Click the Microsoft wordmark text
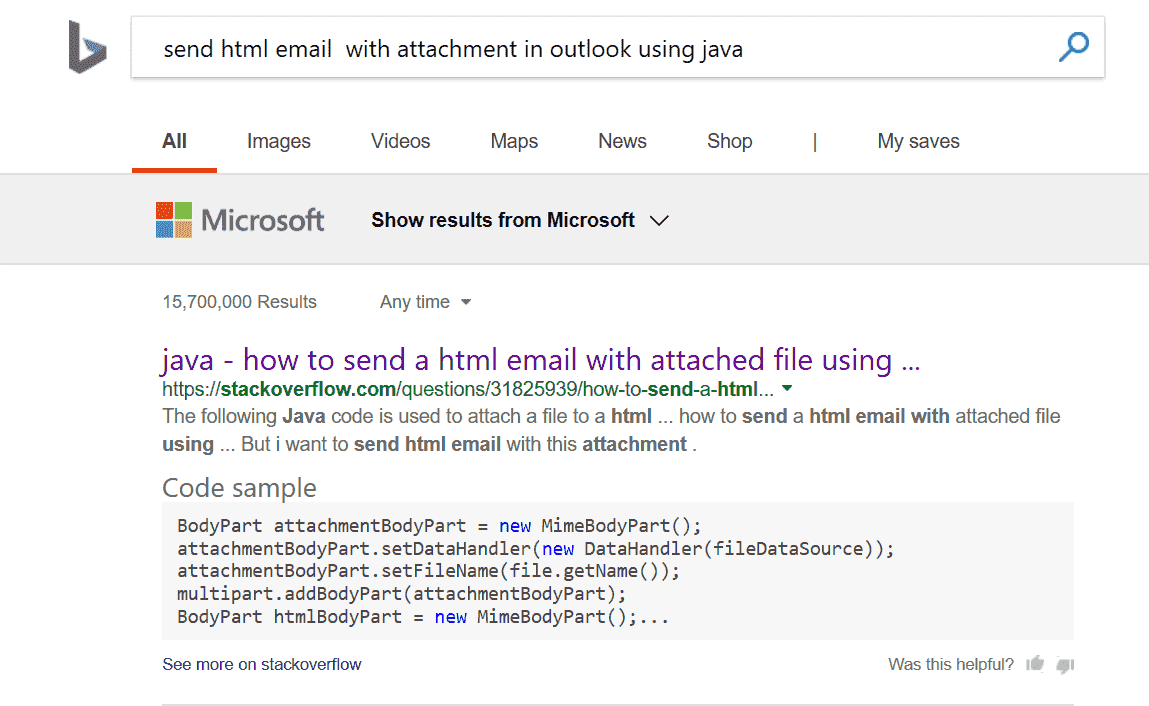Screen dimensions: 1149x706 (262, 220)
